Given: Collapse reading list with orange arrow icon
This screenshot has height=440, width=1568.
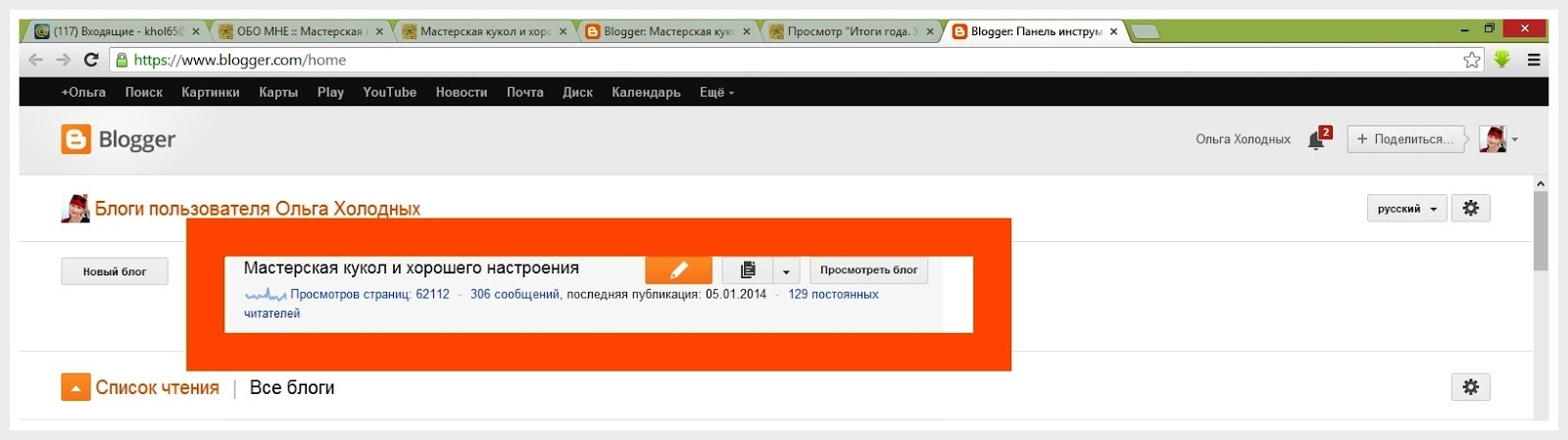Looking at the screenshot, I should (75, 387).
